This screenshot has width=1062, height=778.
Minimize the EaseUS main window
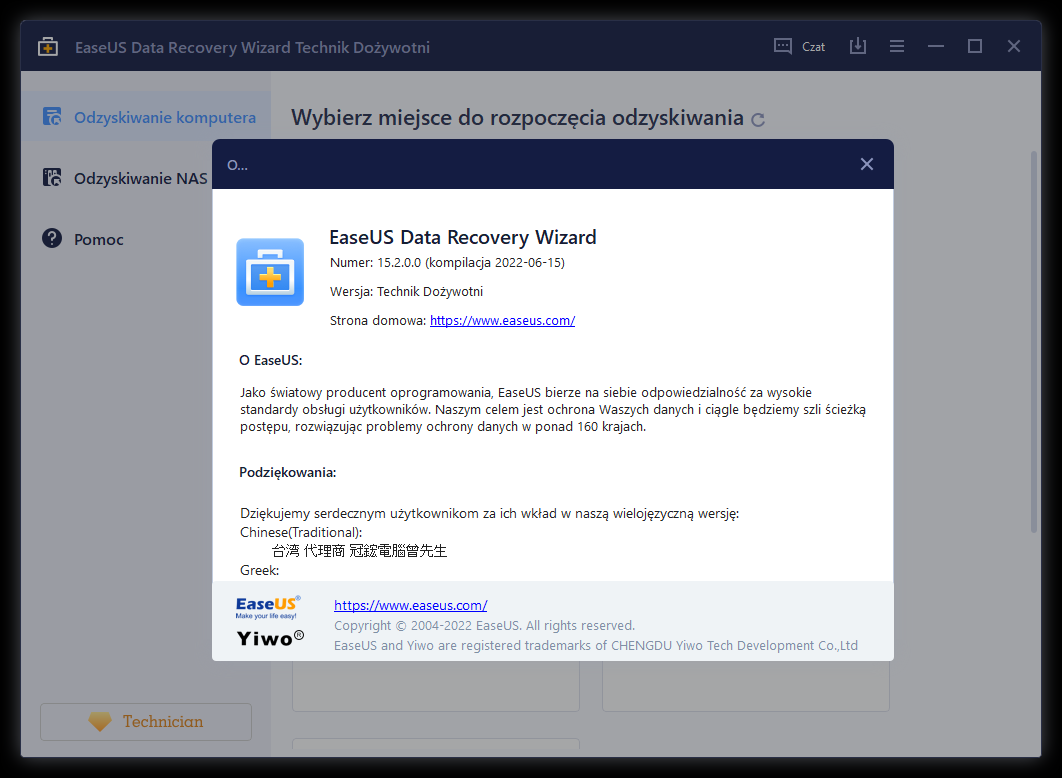(936, 46)
